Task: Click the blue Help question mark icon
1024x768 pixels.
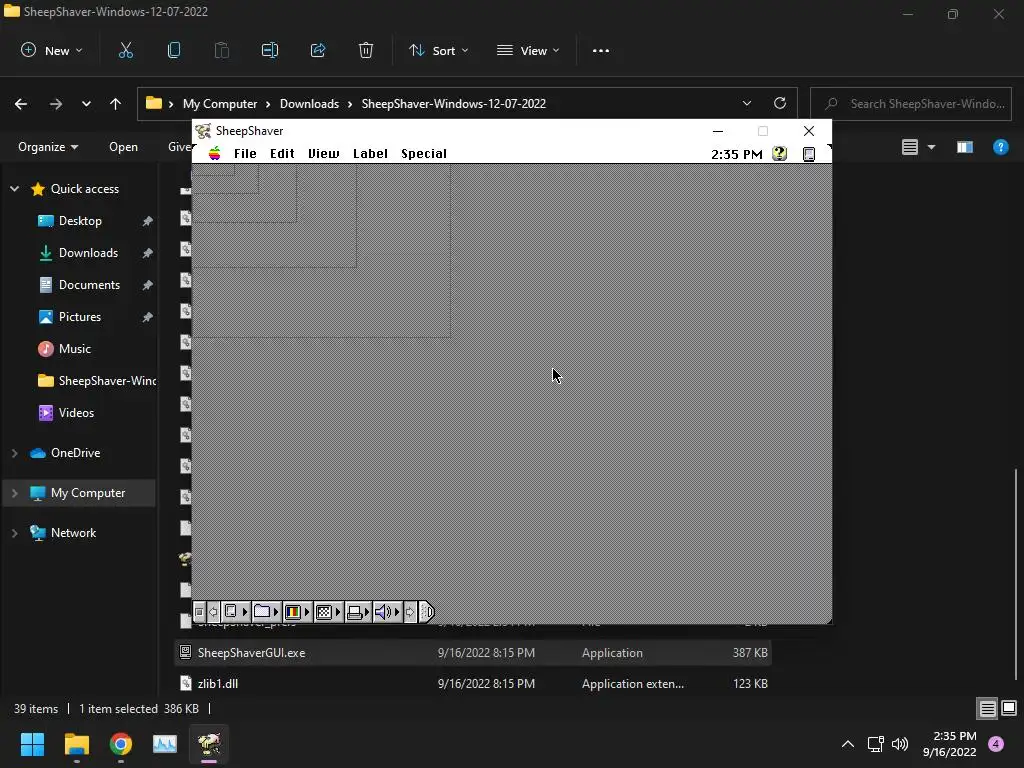Action: pos(1000,147)
